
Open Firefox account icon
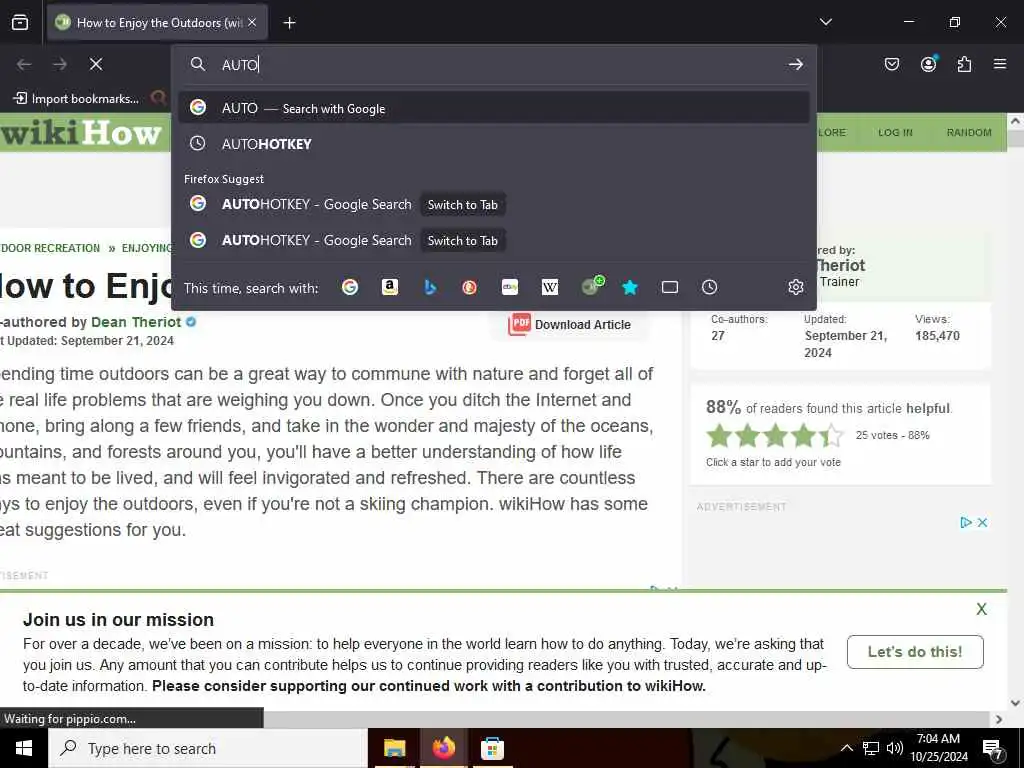click(928, 64)
